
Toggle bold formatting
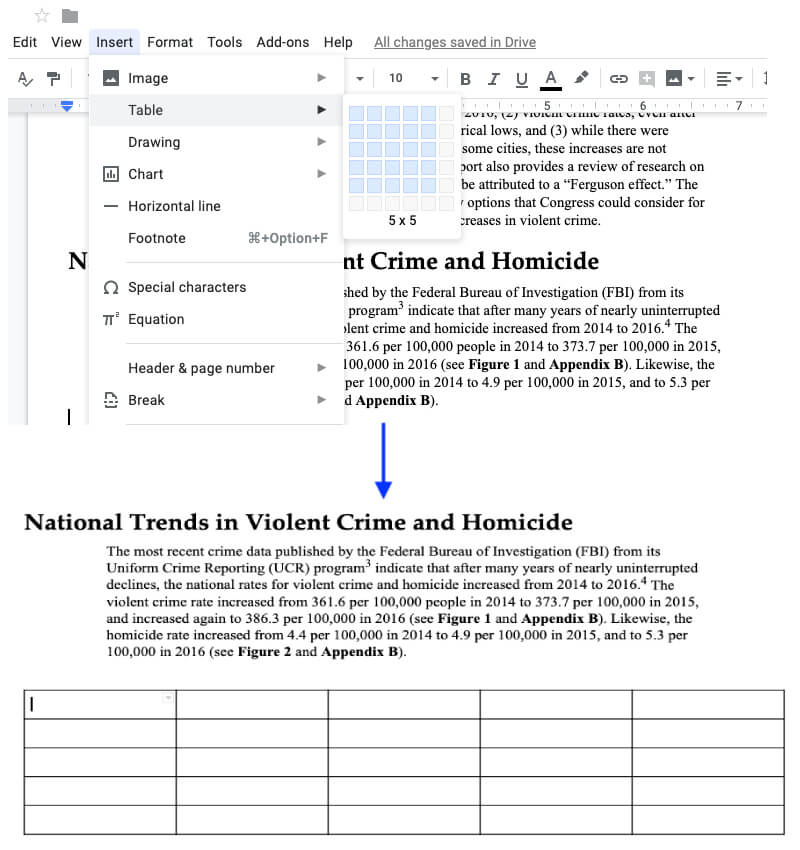point(465,78)
